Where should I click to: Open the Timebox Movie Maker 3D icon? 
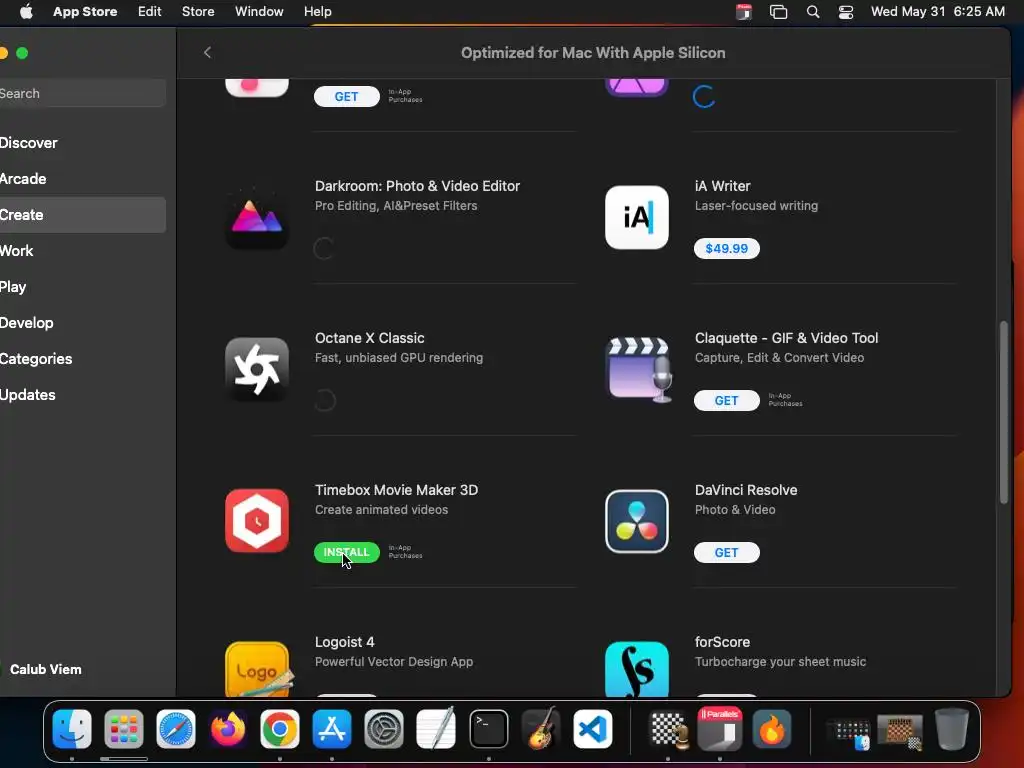point(257,521)
